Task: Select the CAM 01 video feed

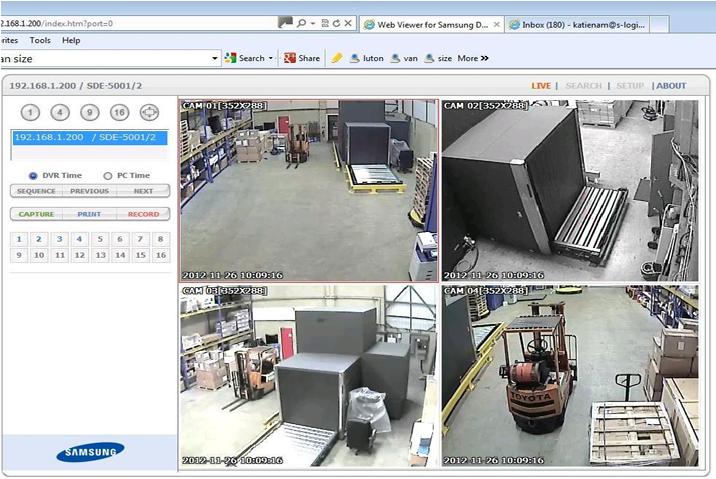Action: click(309, 190)
